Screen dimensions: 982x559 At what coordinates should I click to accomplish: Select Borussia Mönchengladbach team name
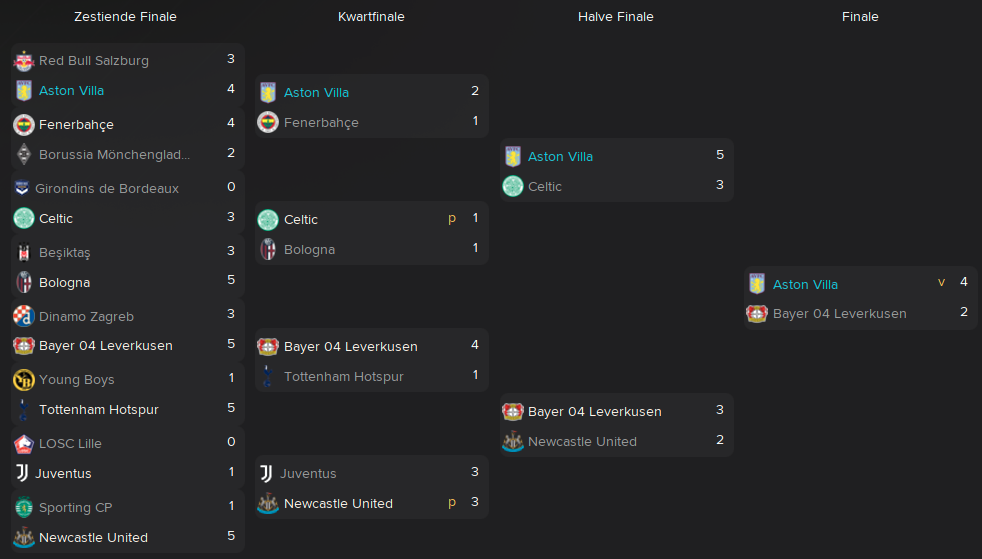115,155
